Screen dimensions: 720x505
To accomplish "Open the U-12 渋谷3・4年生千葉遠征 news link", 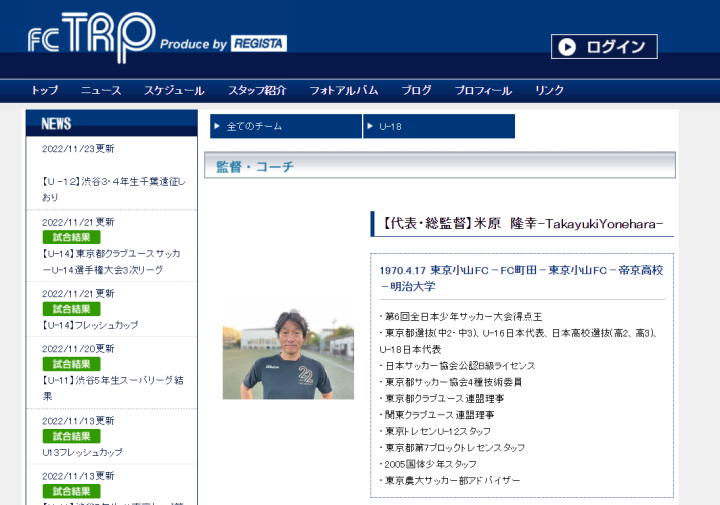I will (113, 189).
